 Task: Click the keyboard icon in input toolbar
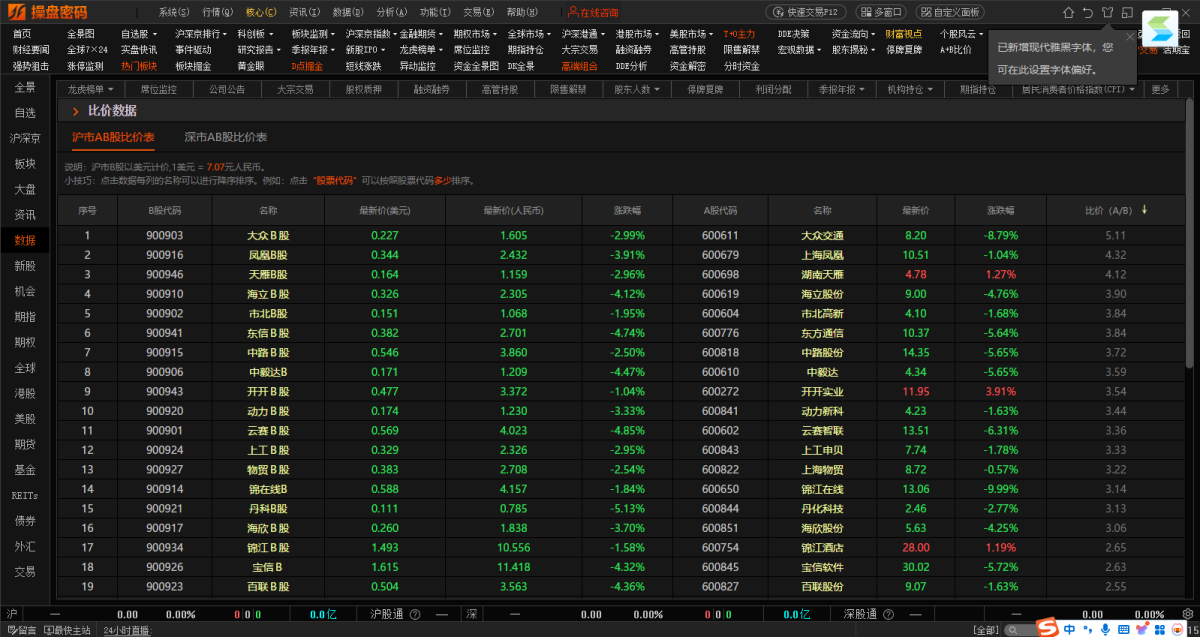[x=1123, y=629]
